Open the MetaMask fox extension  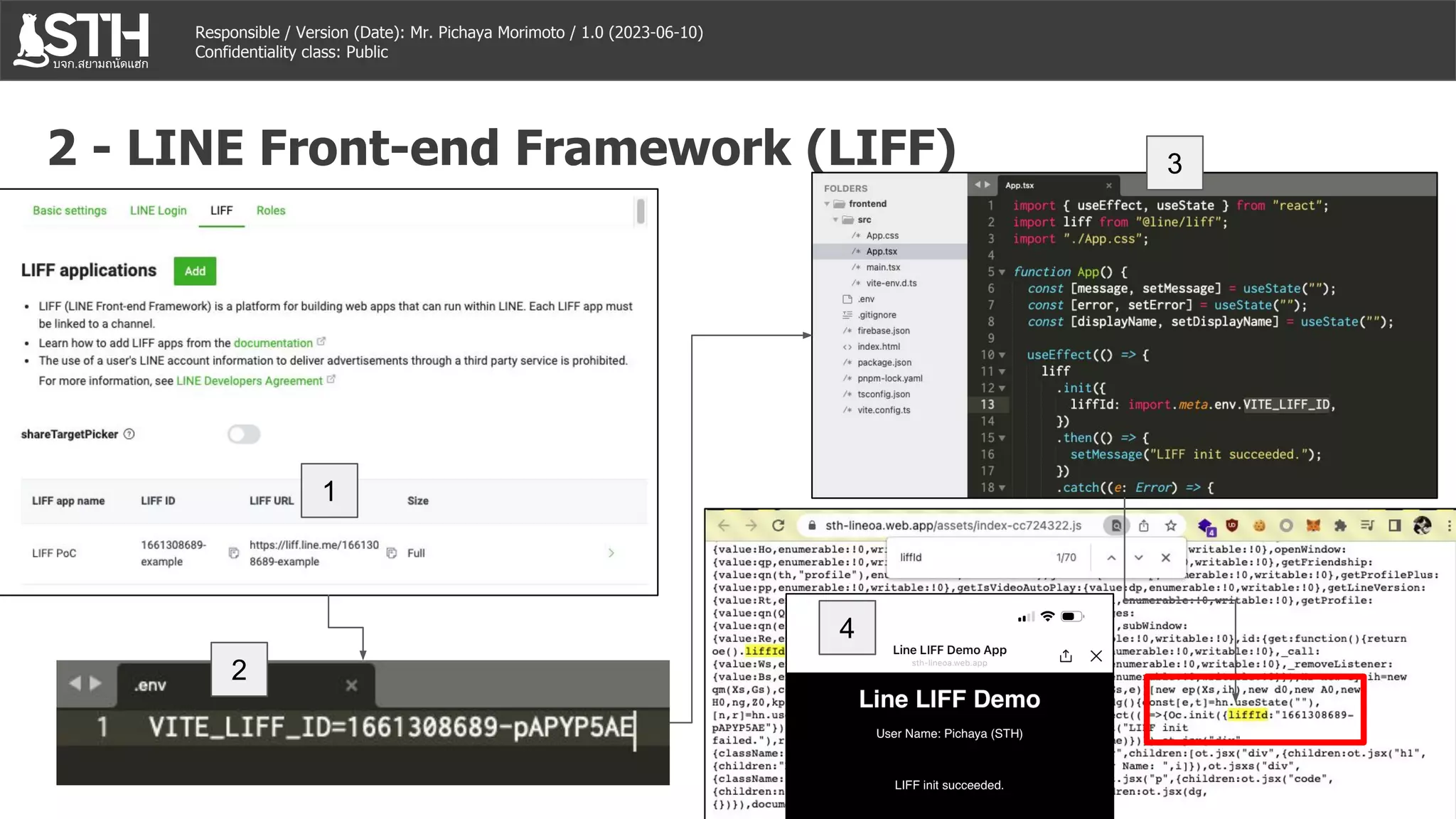click(x=1313, y=525)
